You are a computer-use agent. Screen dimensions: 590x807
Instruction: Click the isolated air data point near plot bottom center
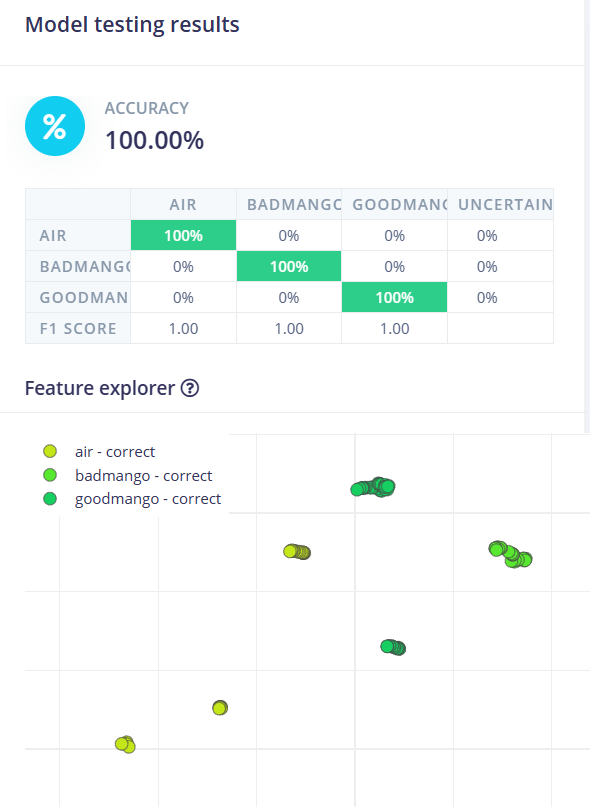pyautogui.click(x=220, y=708)
